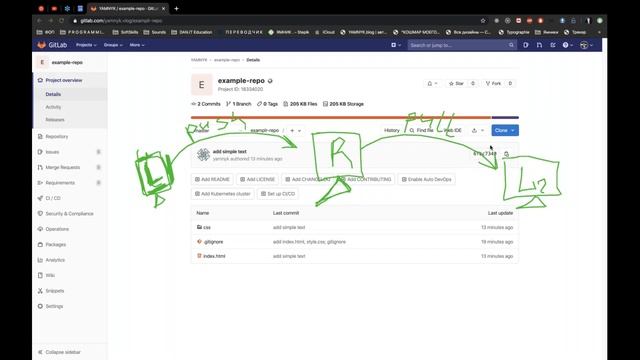Bookmark page with browser star icon
The height and width of the screenshot is (360, 640).
(483, 20)
